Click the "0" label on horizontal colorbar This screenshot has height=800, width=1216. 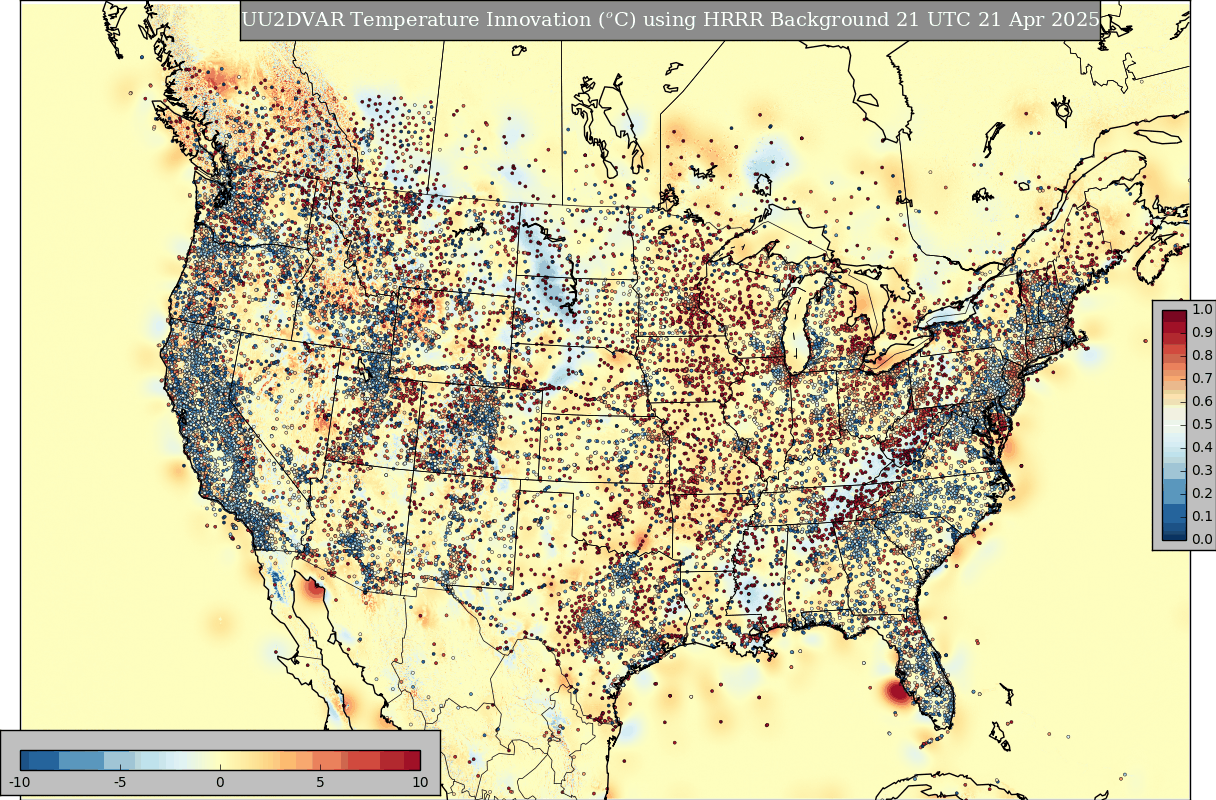click(220, 781)
